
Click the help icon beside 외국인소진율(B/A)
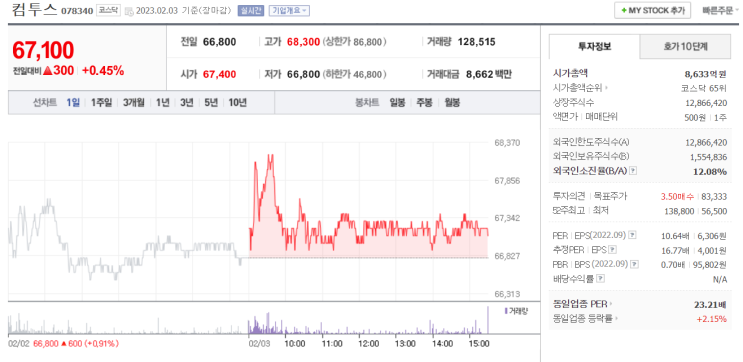pos(633,171)
